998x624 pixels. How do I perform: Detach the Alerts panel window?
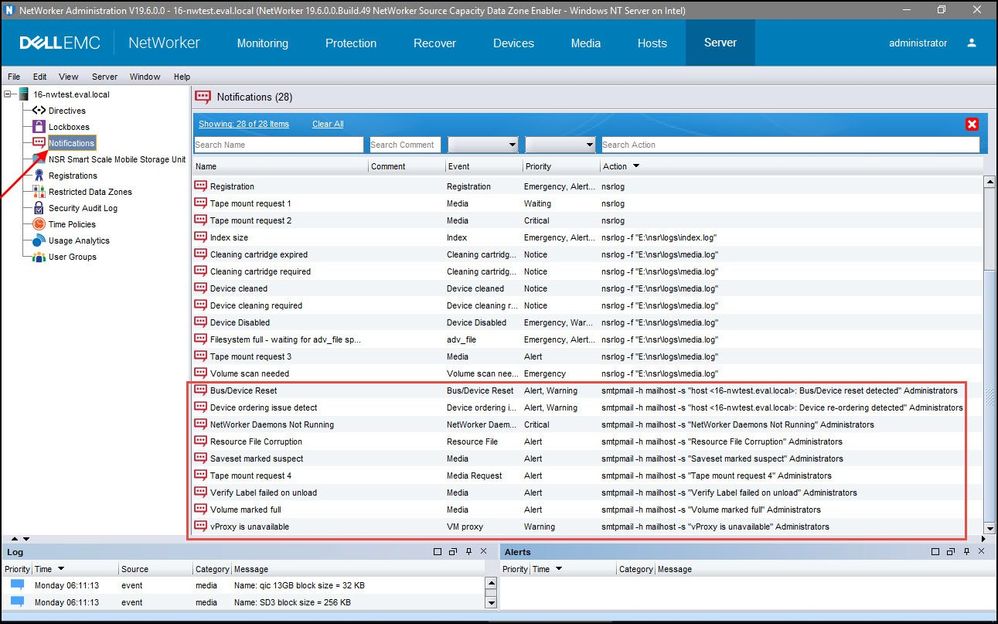[x=950, y=551]
